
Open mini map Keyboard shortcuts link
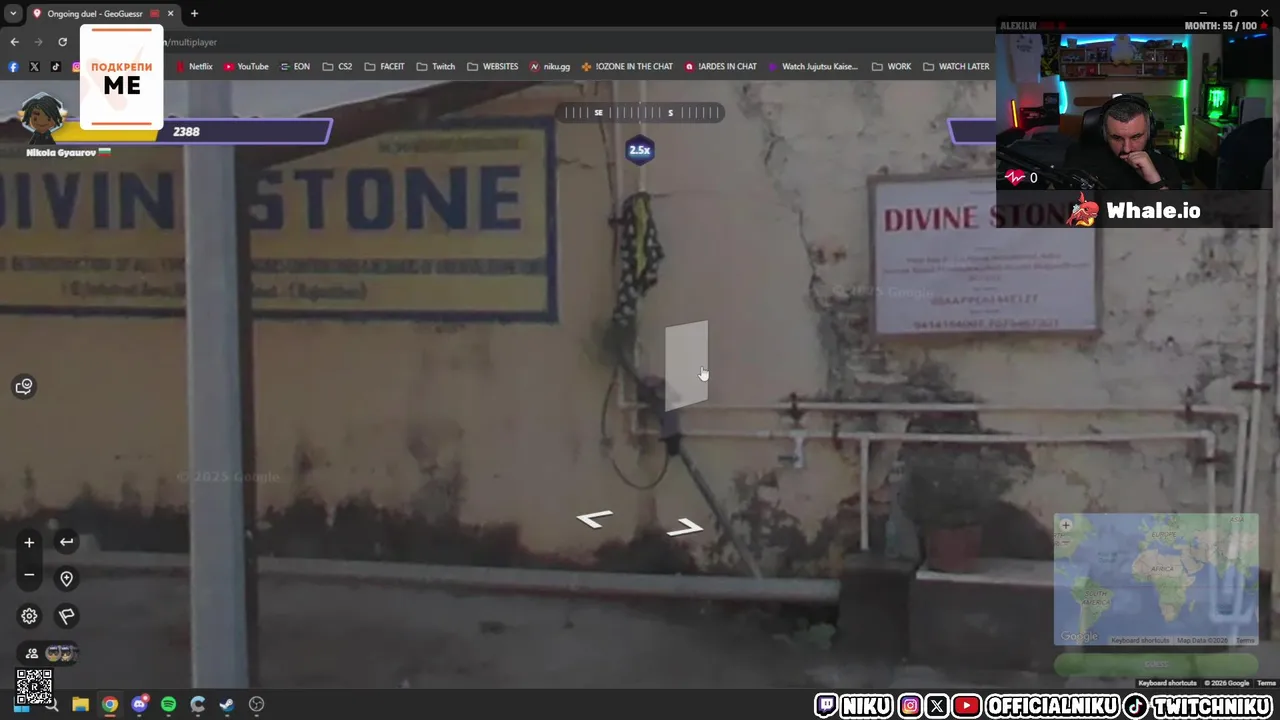click(x=1140, y=640)
